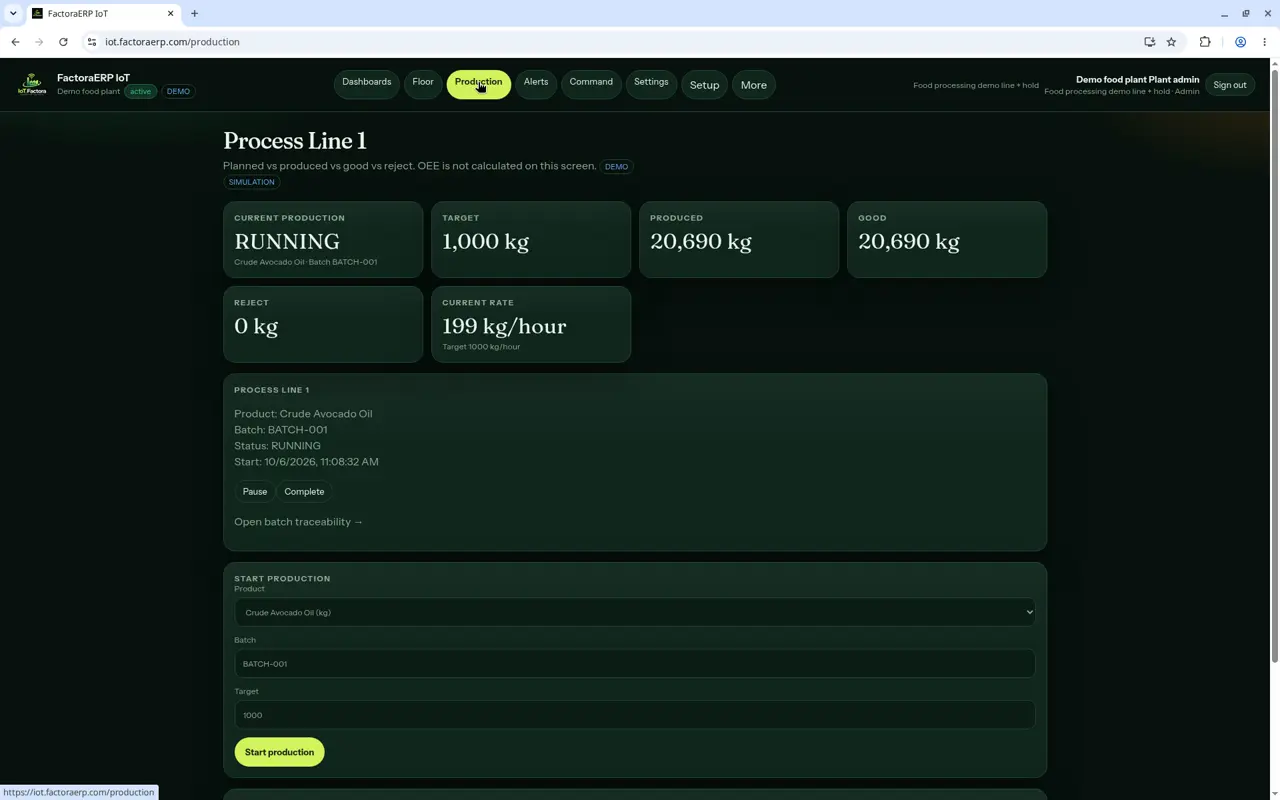This screenshot has width=1280, height=800.
Task: Open the Alerts nav tab
Action: click(x=536, y=83)
